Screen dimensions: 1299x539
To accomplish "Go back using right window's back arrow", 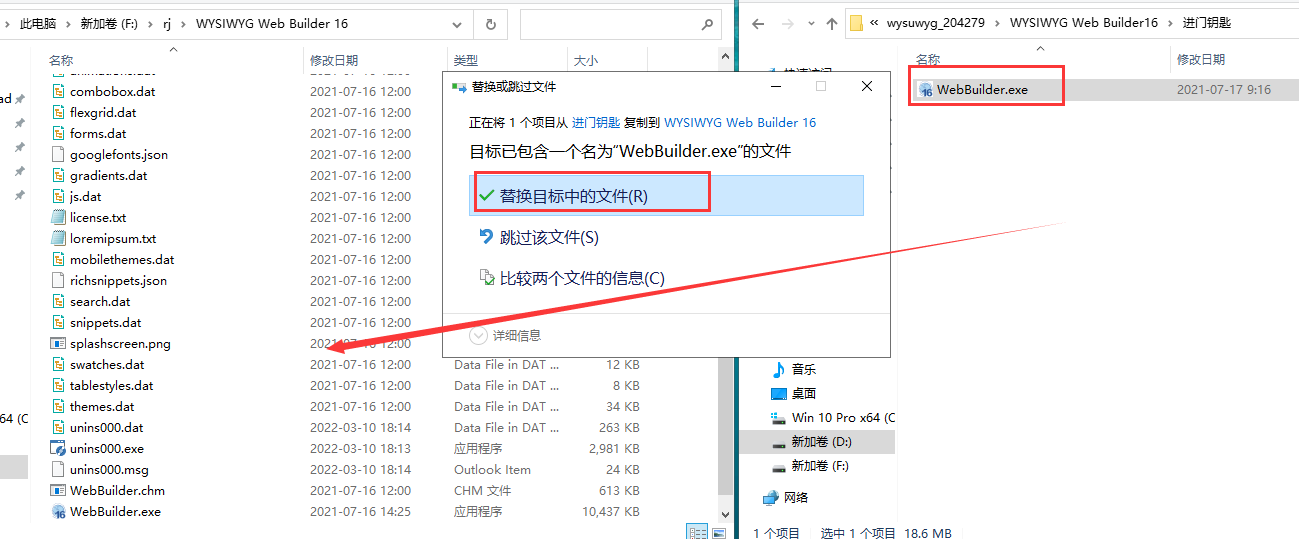I will click(758, 24).
